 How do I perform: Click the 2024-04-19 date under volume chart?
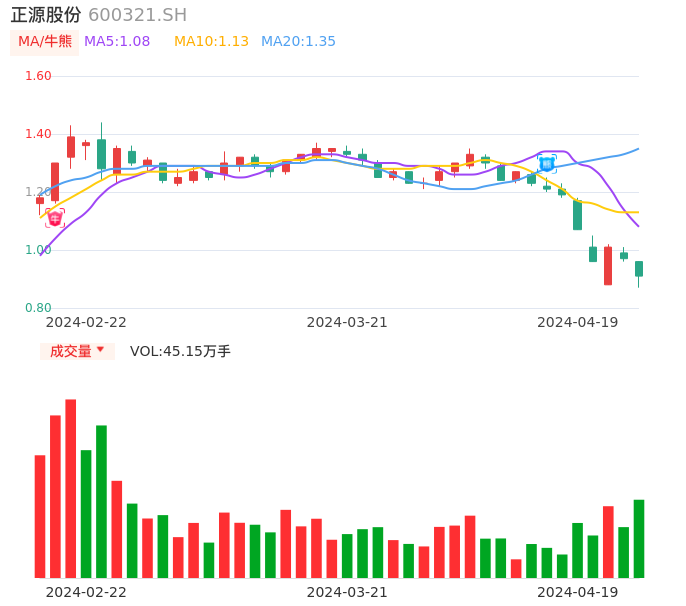point(577,592)
